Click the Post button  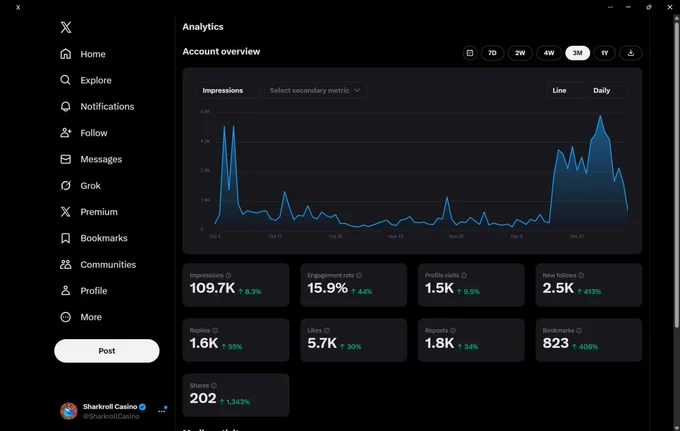coord(107,351)
